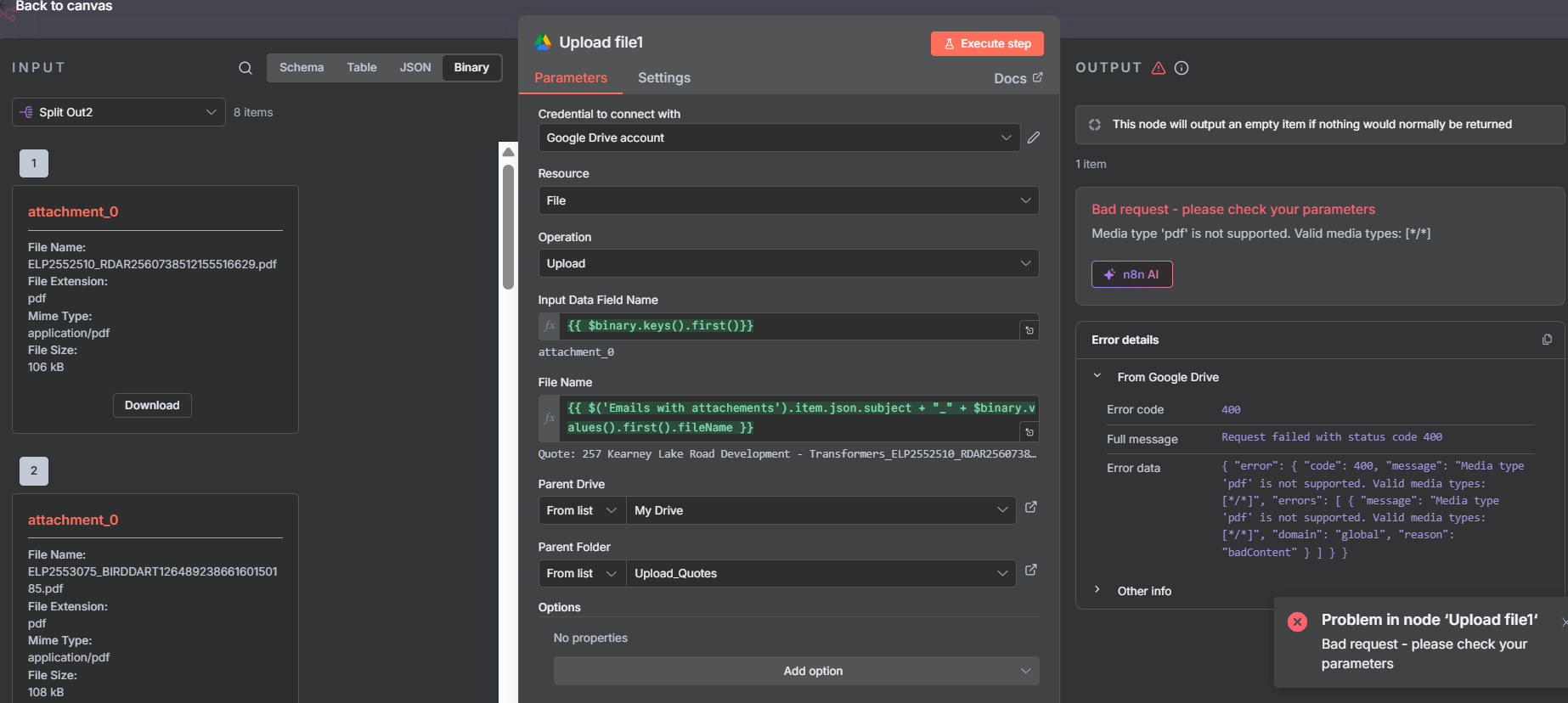Click the Input Data Field Name expression field

pos(790,326)
